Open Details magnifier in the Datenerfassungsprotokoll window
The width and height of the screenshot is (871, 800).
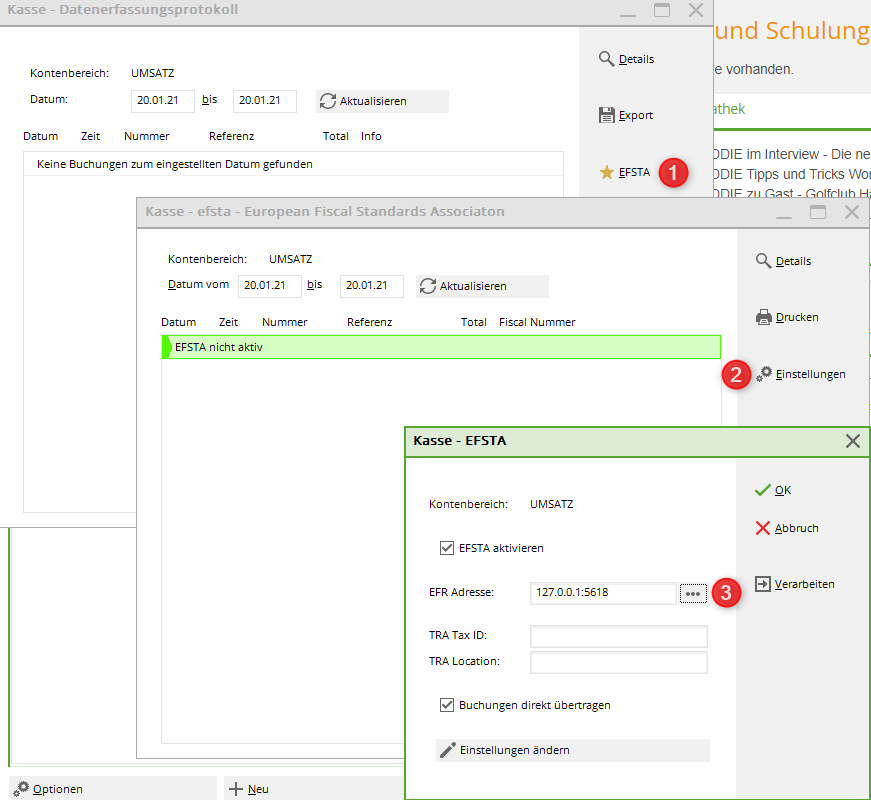click(607, 59)
